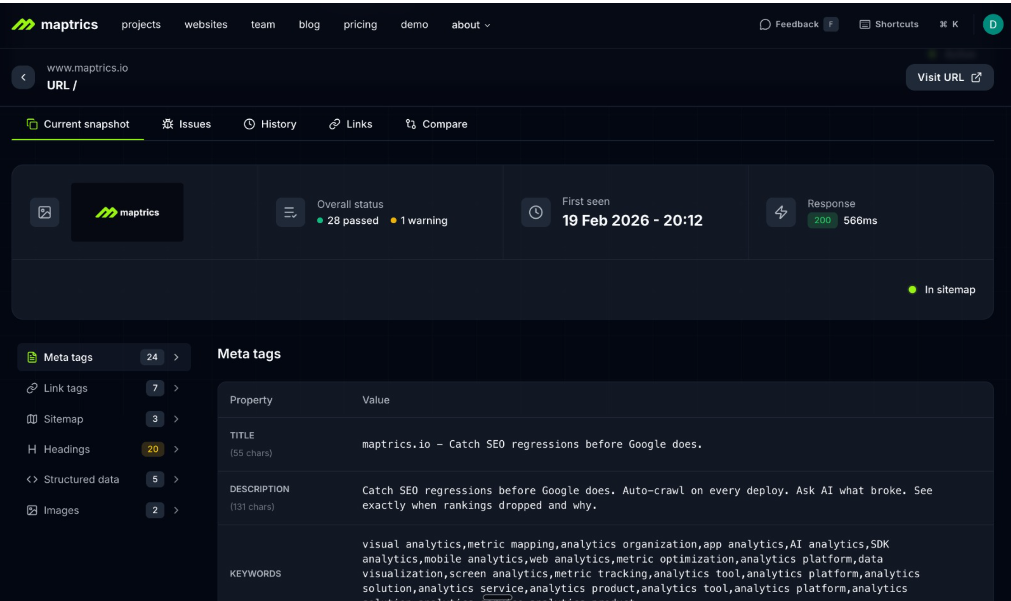
Task: Click the Structured data code brackets icon
Action: click(x=32, y=480)
